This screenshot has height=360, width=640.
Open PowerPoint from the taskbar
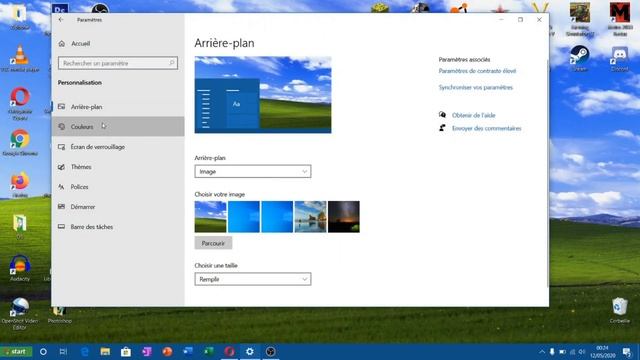(167, 351)
